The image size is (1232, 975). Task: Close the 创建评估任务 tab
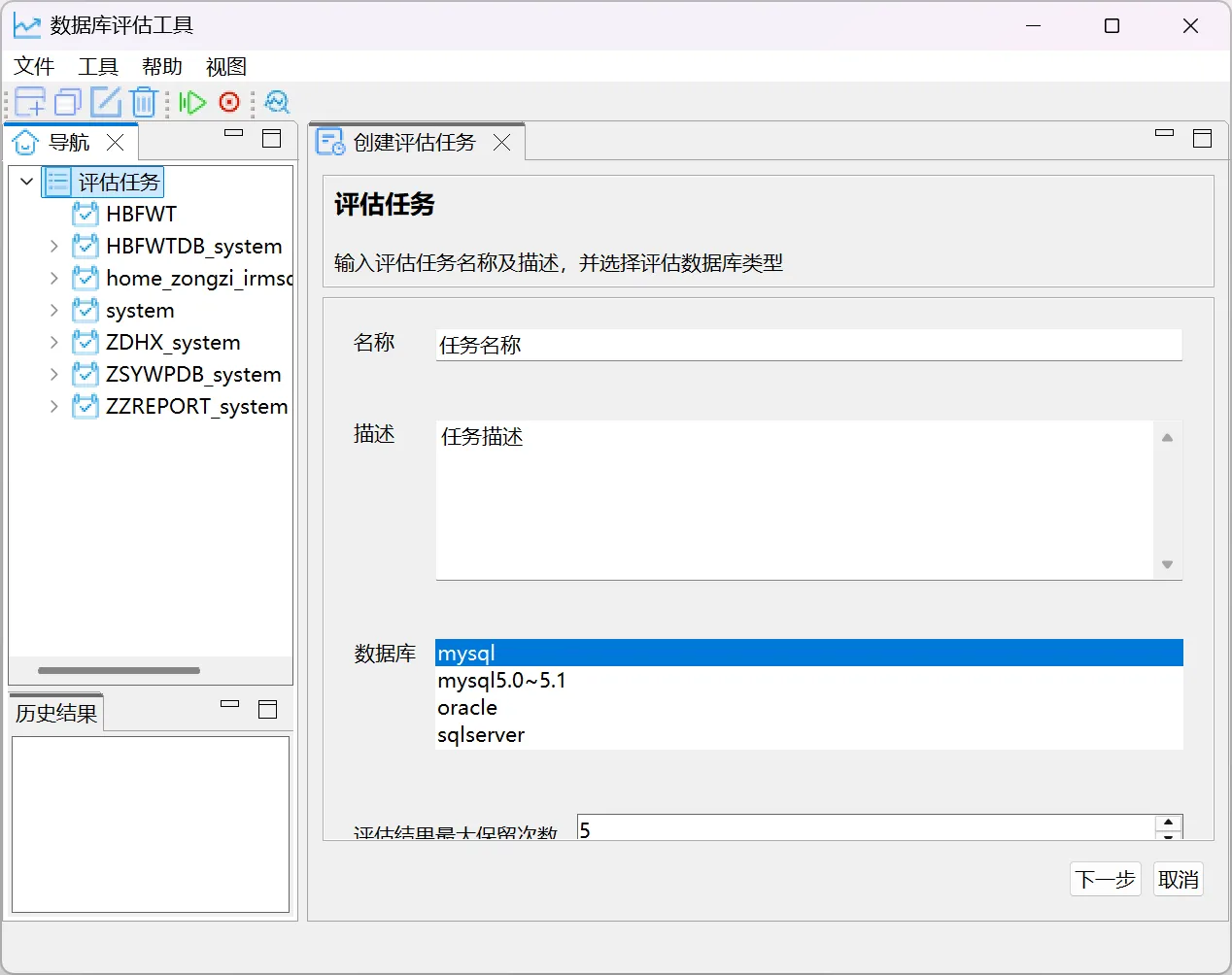[501, 143]
